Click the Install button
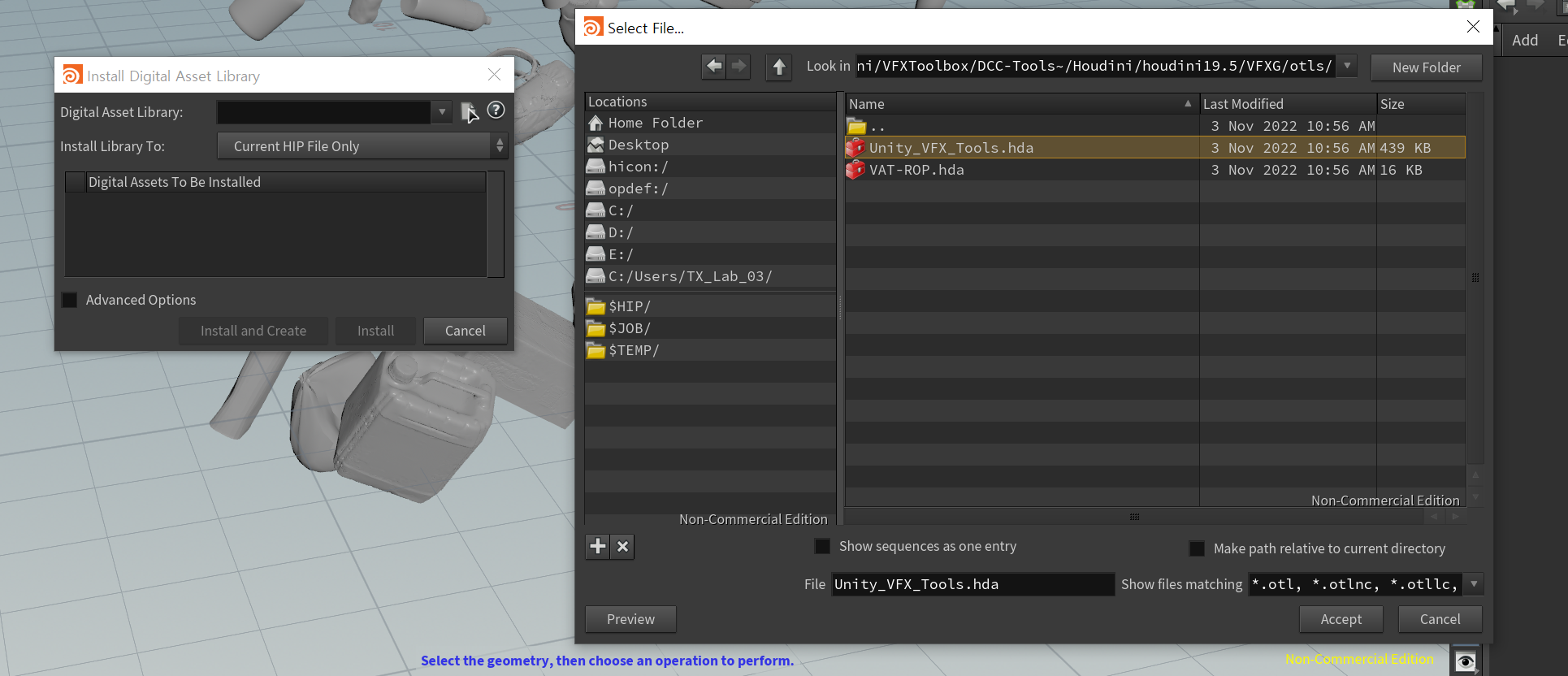The height and width of the screenshot is (676, 1568). 376,331
